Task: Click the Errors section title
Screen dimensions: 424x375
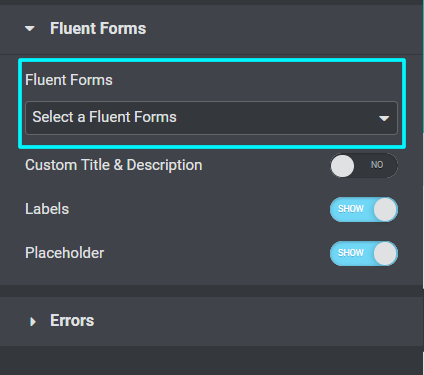Action: [72, 321]
